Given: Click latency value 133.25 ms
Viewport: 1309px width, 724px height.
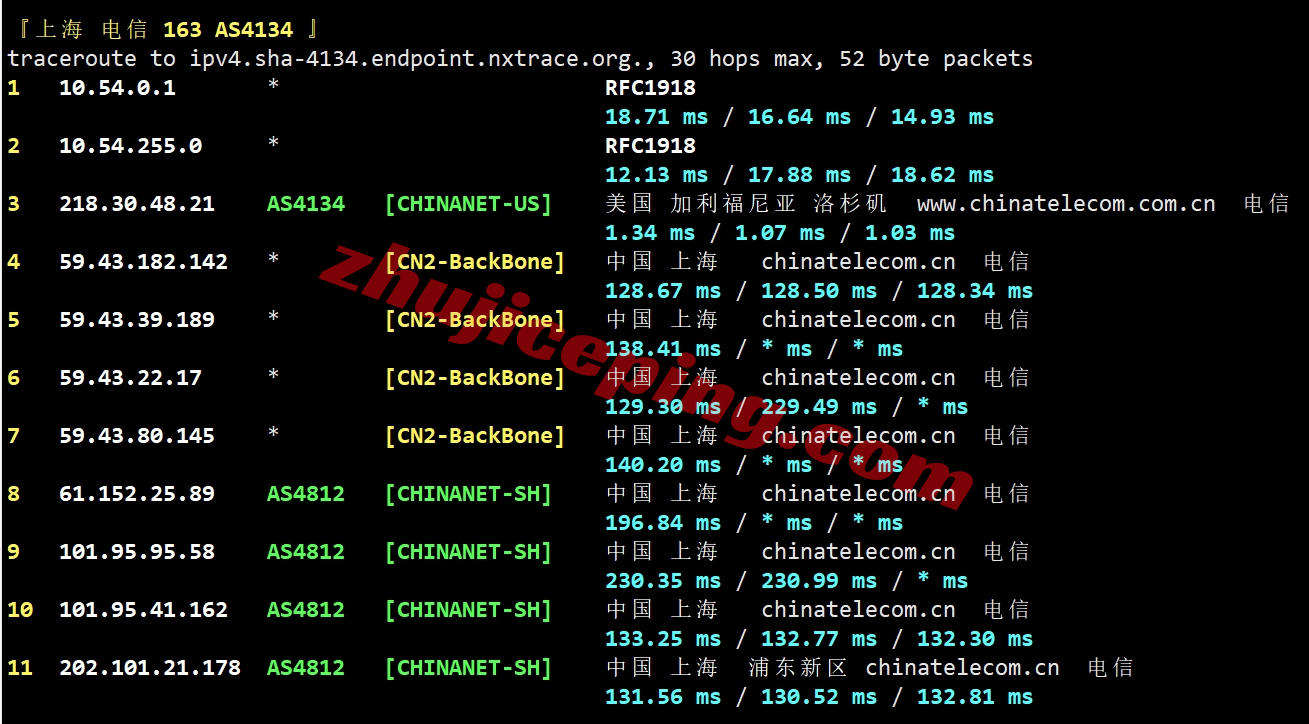Looking at the screenshot, I should (663, 639).
